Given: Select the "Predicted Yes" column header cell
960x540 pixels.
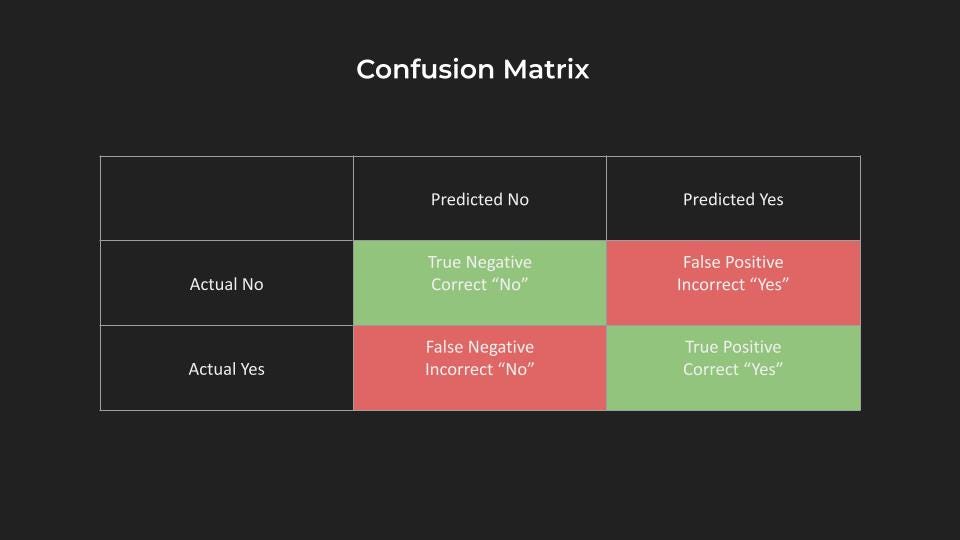Looking at the screenshot, I should (x=733, y=199).
